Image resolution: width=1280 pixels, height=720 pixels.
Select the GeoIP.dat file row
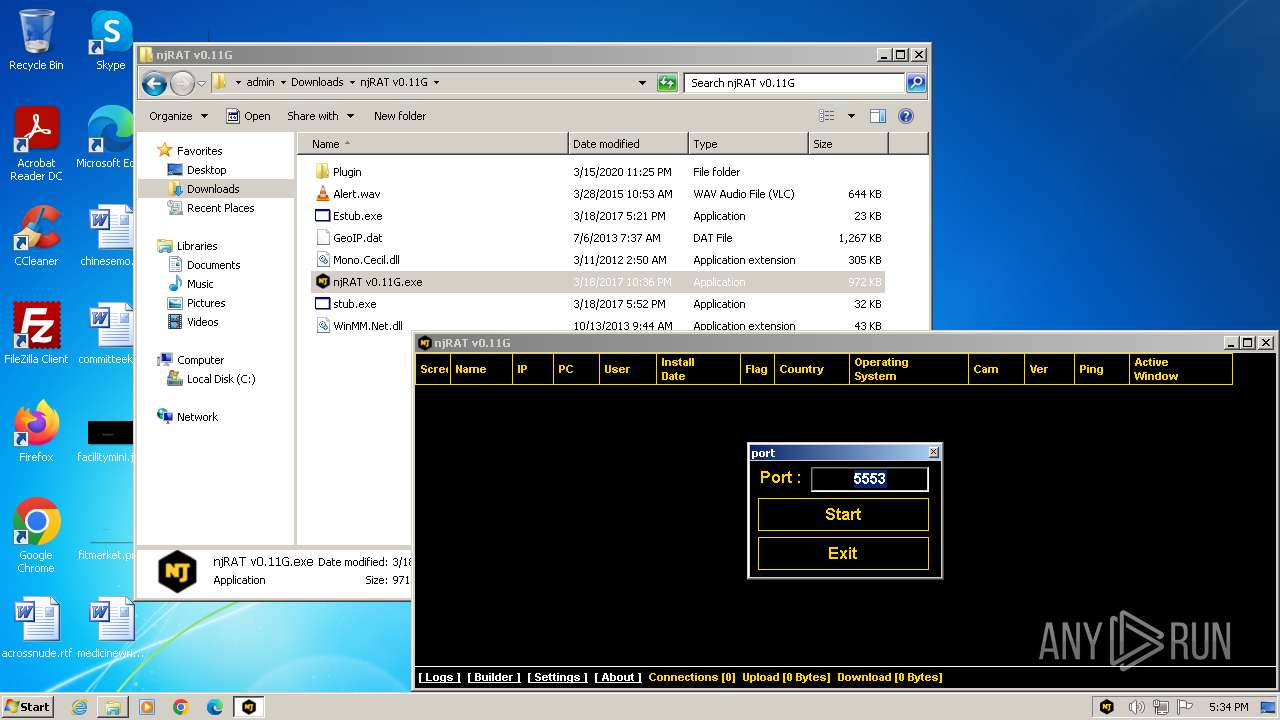pyautogui.click(x=598, y=238)
